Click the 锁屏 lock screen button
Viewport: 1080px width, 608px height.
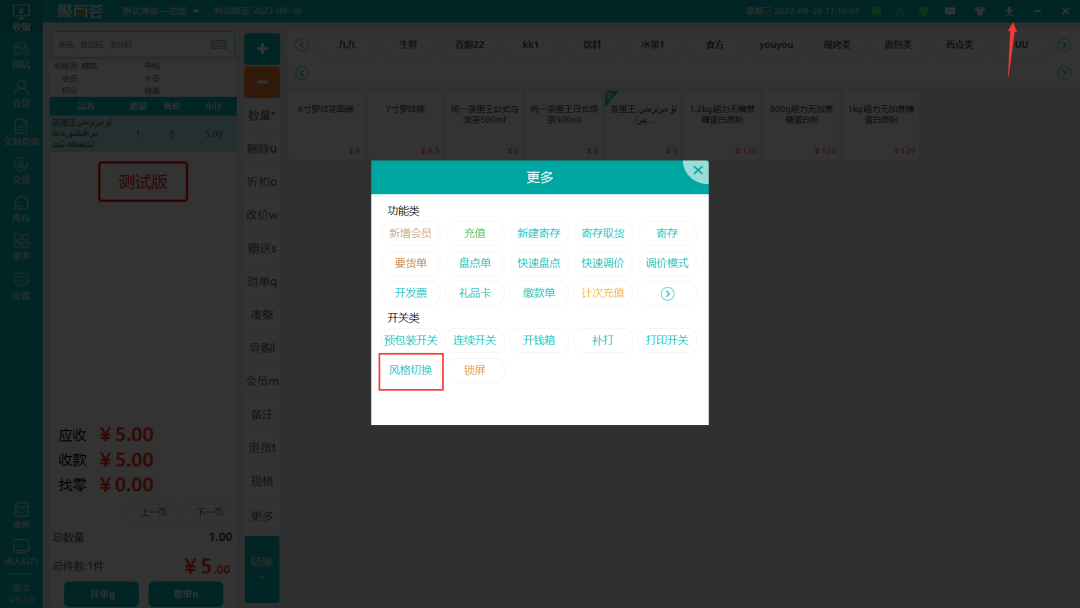pos(475,370)
